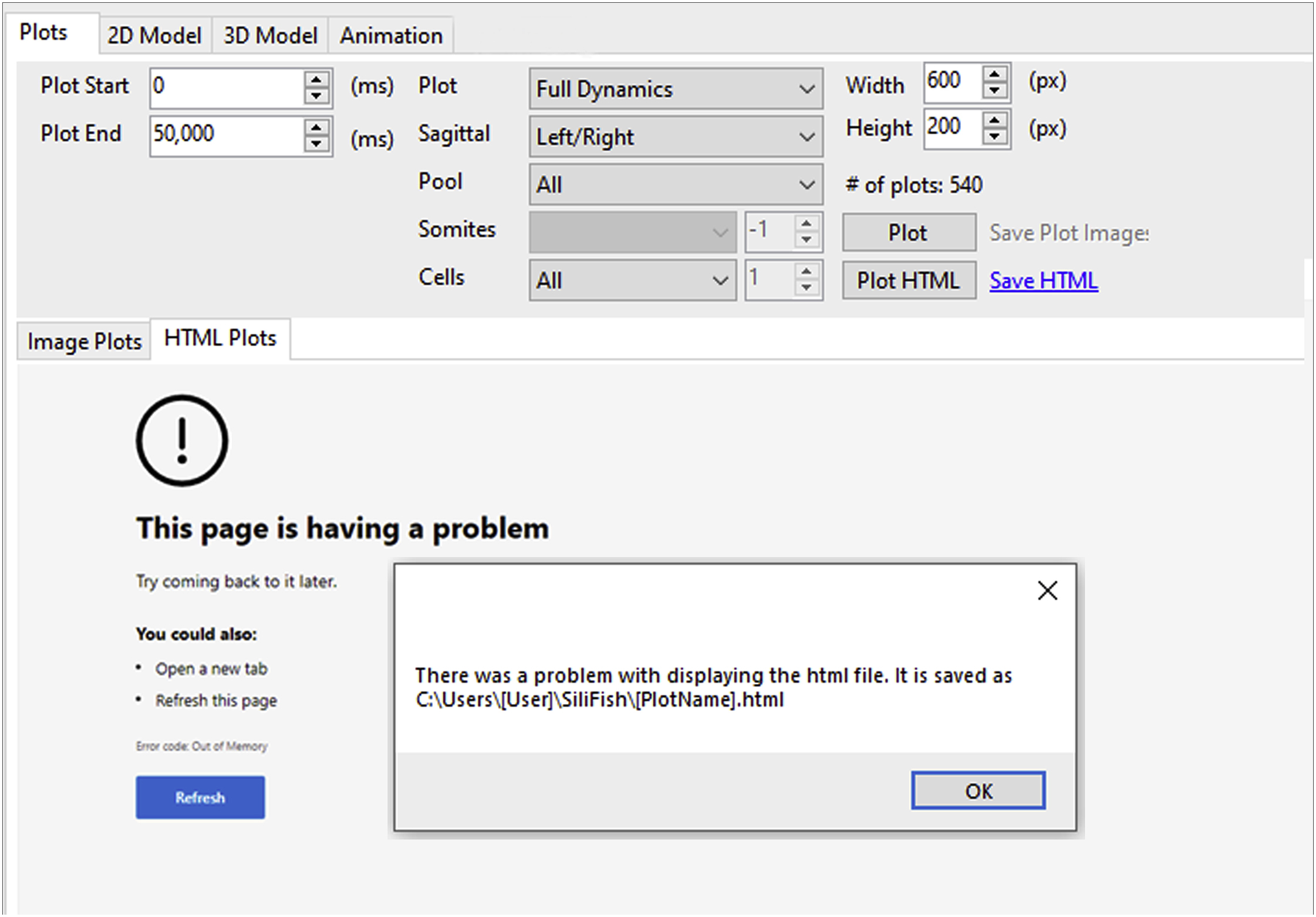Click the blue Refresh button
This screenshot has height=917, width=1316.
pos(200,797)
